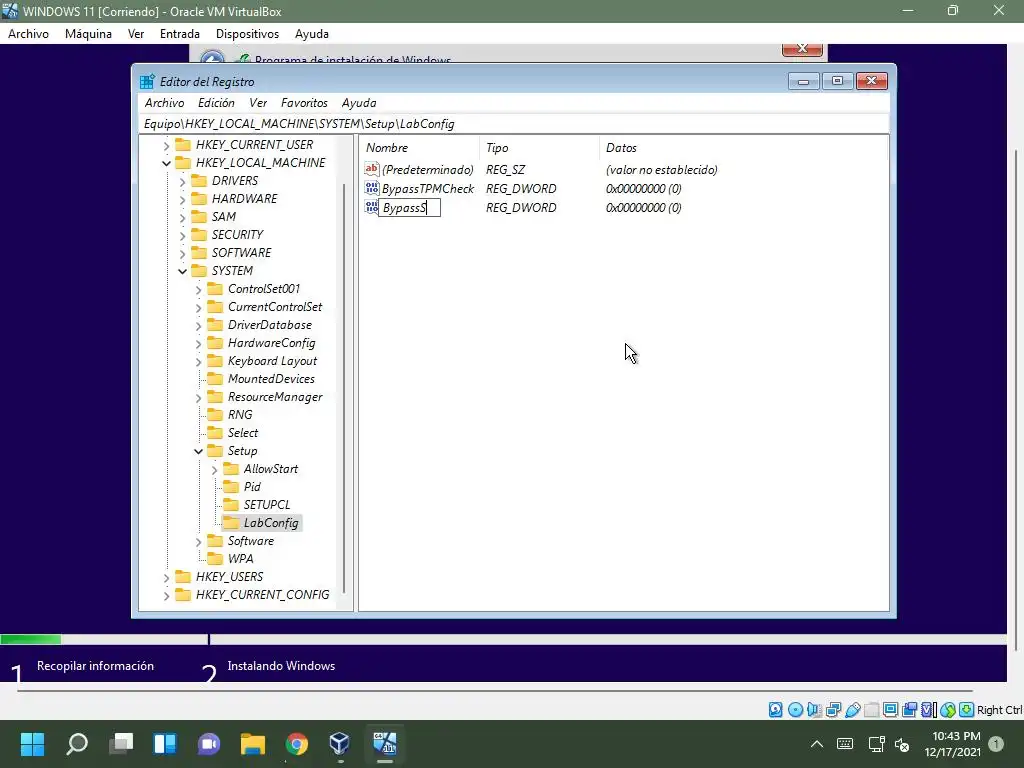Select the Select key

pos(242,432)
